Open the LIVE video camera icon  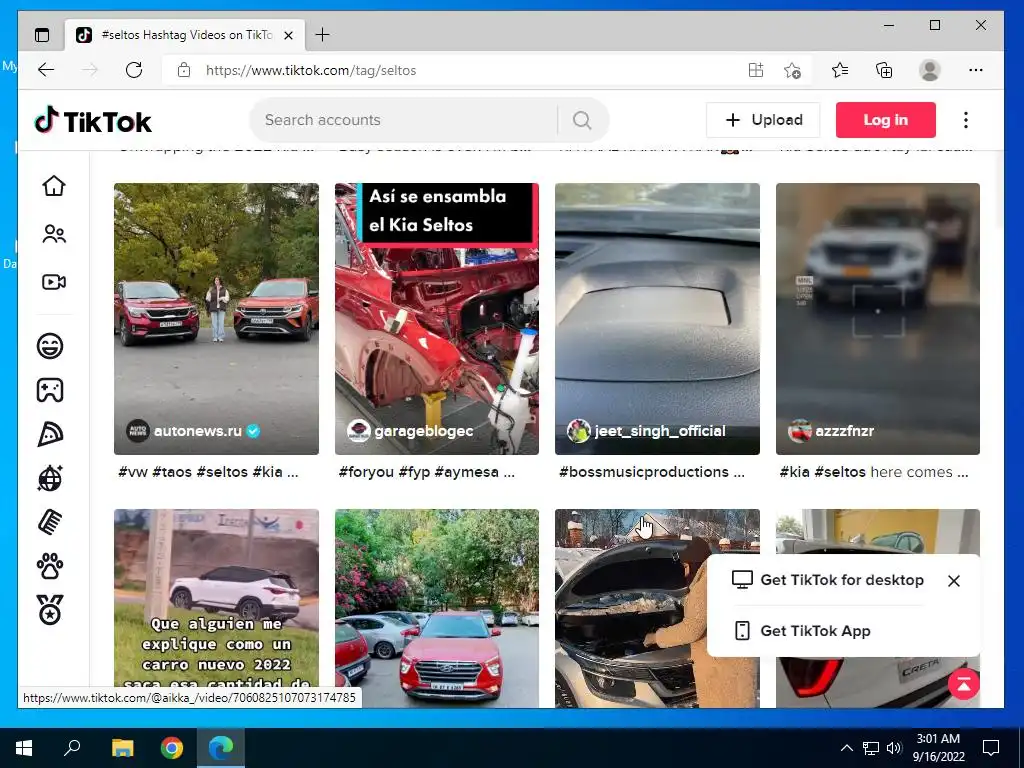[x=54, y=282]
